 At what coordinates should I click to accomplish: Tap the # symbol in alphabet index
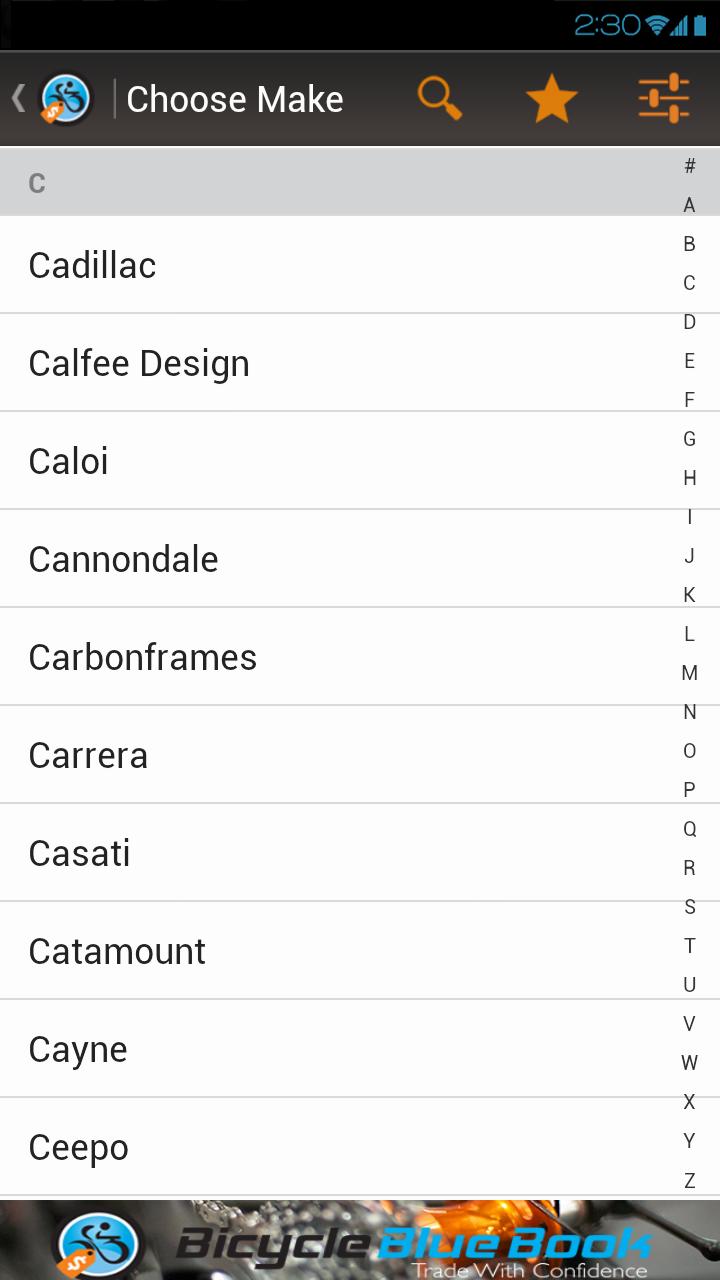(x=689, y=166)
